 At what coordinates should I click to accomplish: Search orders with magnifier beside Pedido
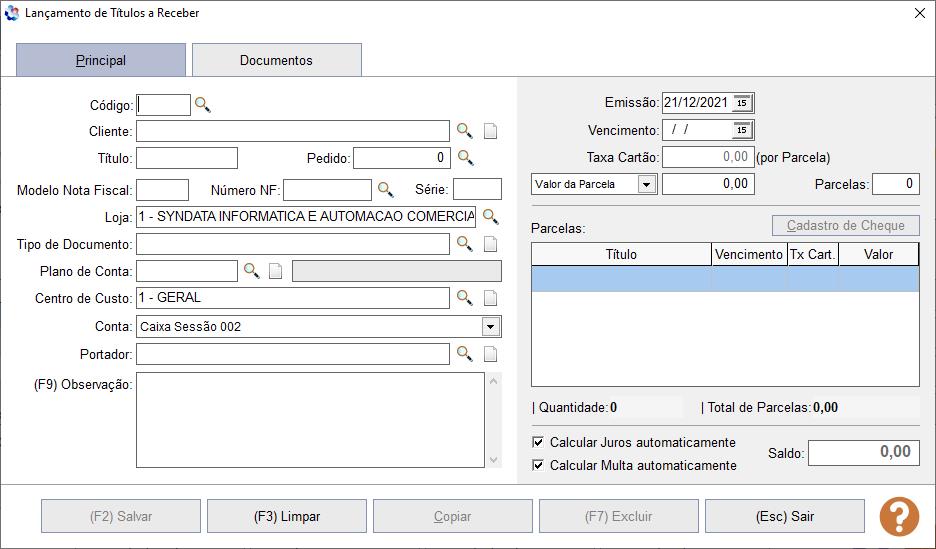(x=466, y=158)
